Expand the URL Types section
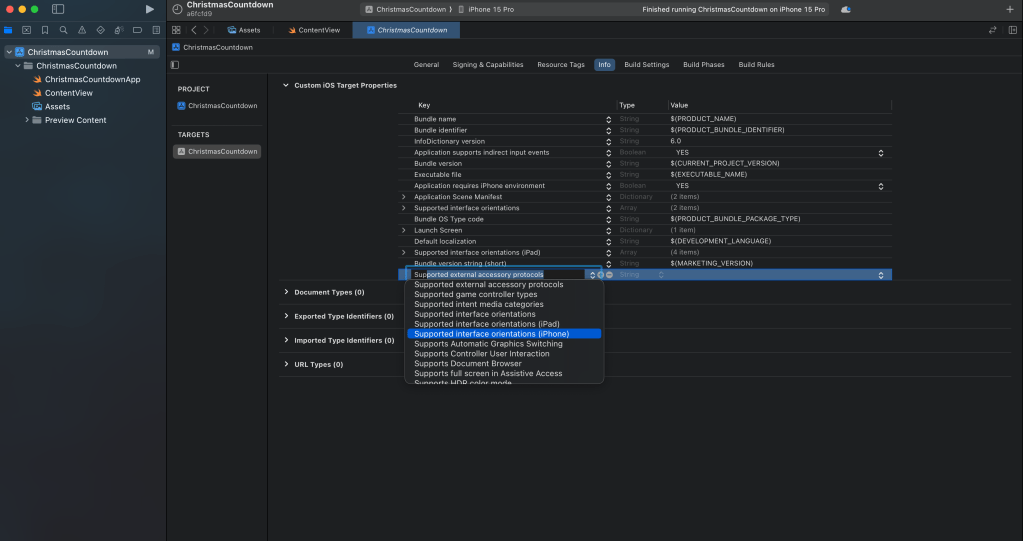Screen dimensions: 1023x541 pos(286,364)
